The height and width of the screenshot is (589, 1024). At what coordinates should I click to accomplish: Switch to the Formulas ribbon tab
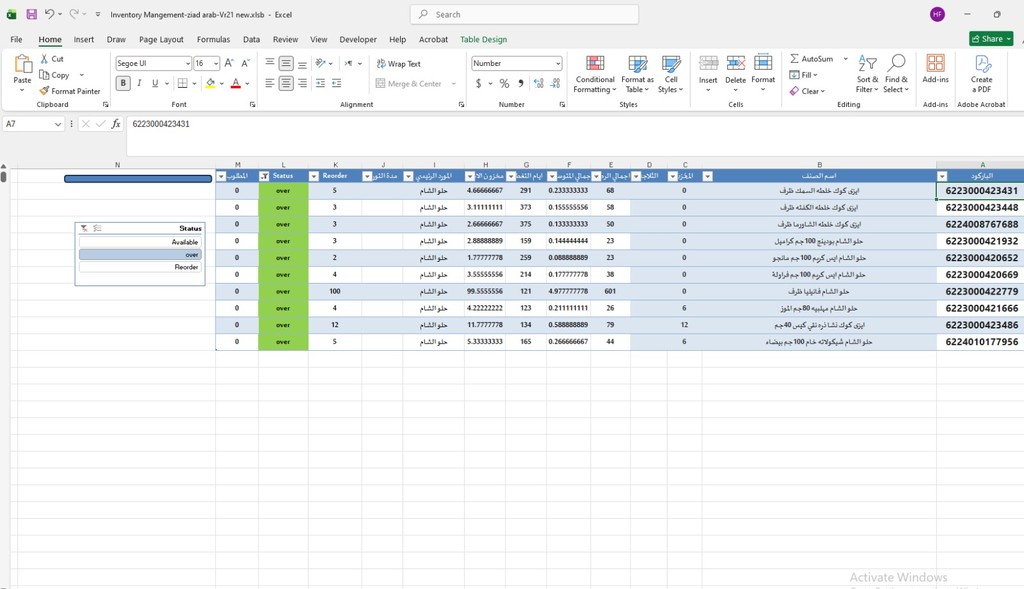click(214, 39)
